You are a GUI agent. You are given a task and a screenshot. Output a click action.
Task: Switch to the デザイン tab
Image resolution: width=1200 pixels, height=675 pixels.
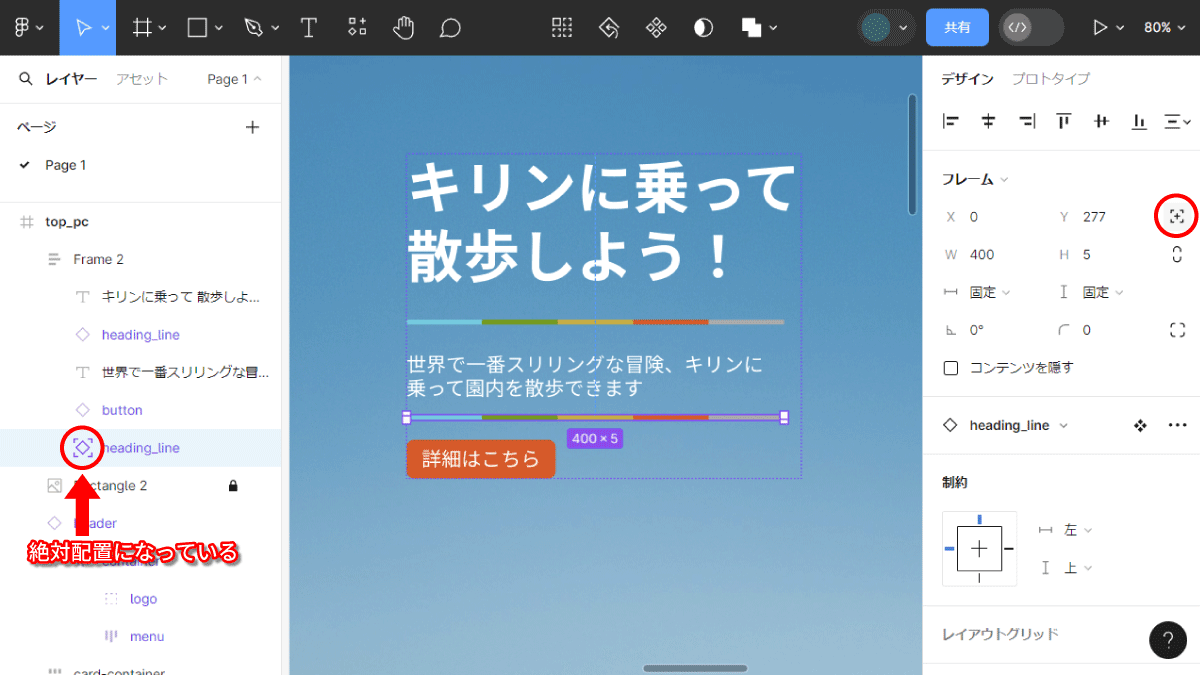pyautogui.click(x=968, y=79)
